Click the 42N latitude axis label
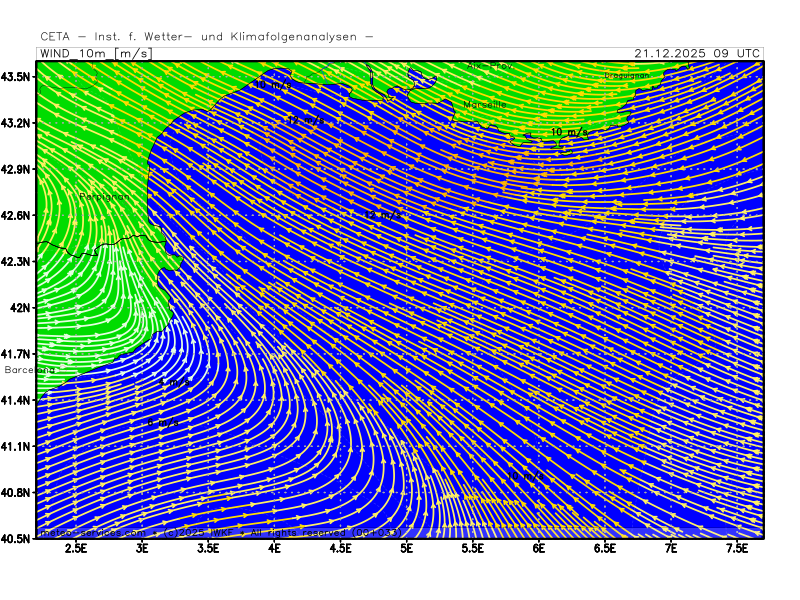The width and height of the screenshot is (800, 600). (22, 308)
